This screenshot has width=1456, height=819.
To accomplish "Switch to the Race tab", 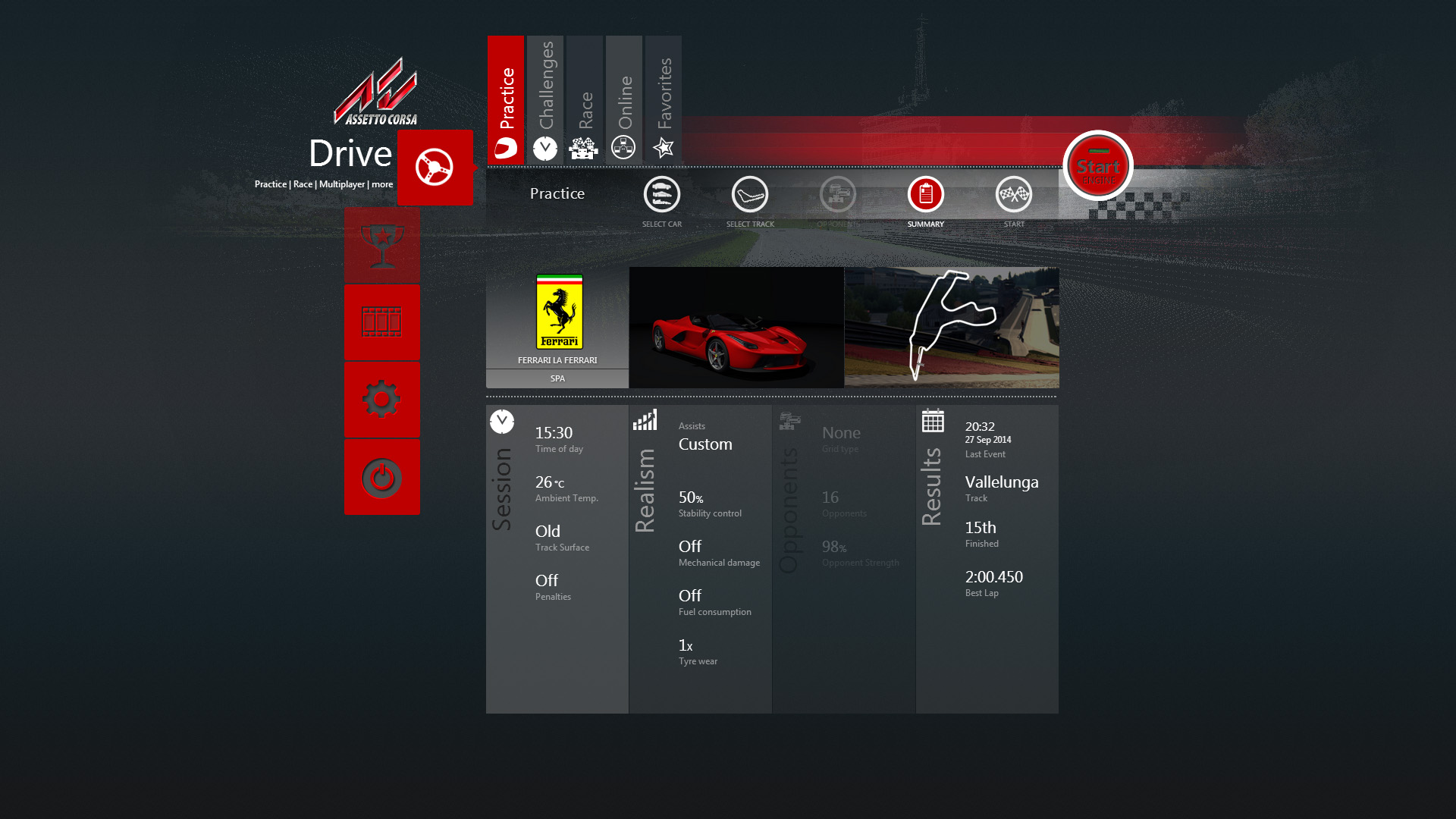I will point(585,99).
